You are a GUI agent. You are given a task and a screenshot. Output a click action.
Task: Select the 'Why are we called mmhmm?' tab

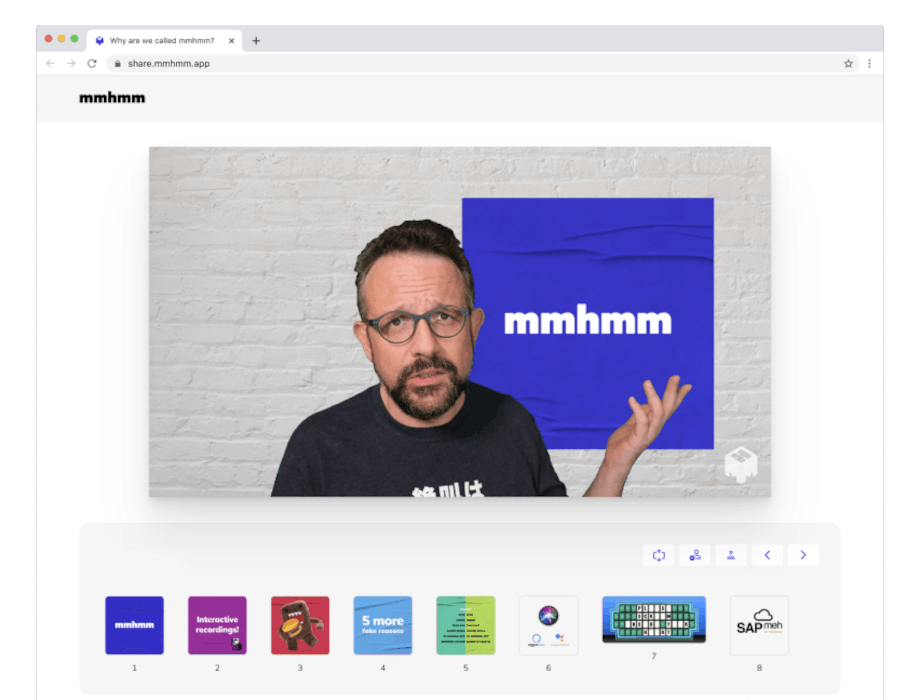[164, 40]
